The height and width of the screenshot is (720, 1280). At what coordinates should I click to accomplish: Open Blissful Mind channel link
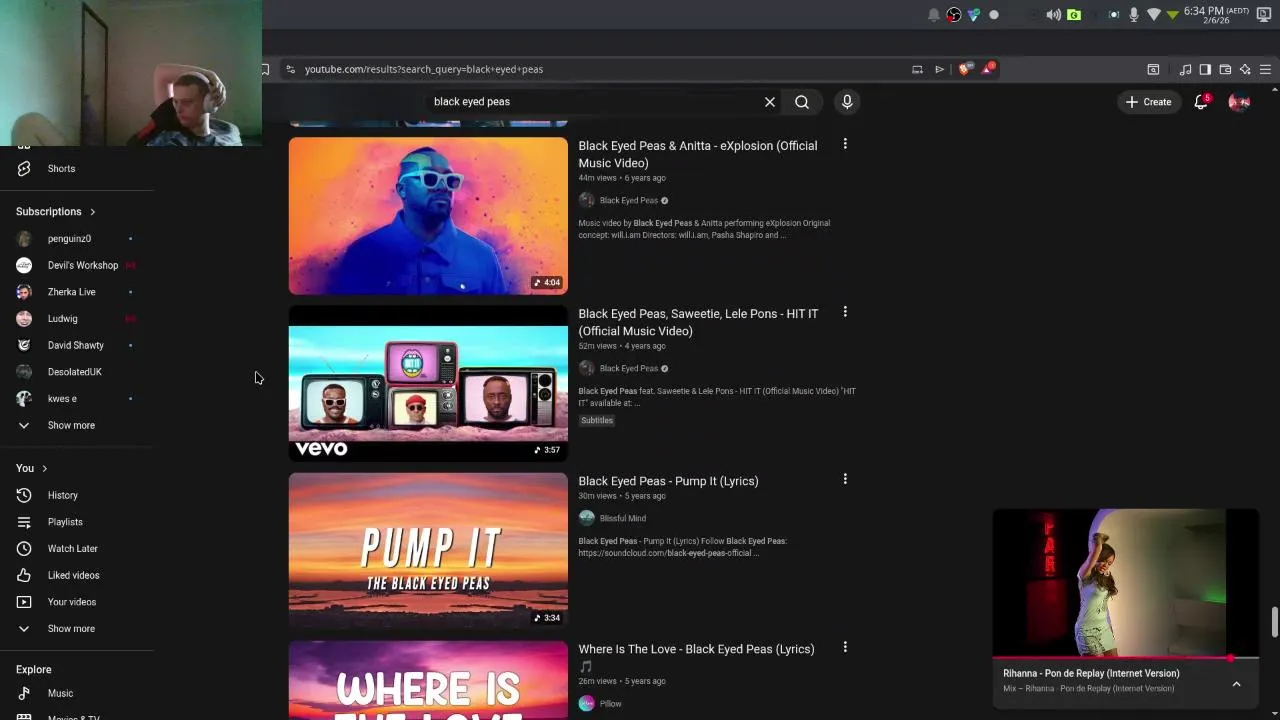(x=622, y=518)
